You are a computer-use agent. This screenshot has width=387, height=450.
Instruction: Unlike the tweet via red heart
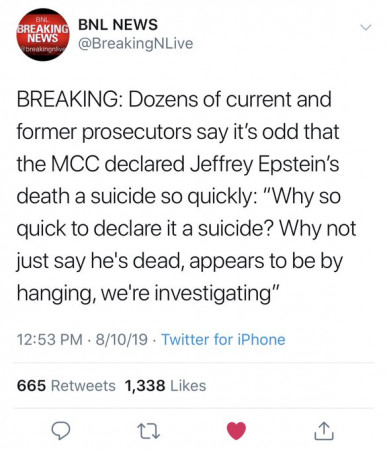[236, 431]
